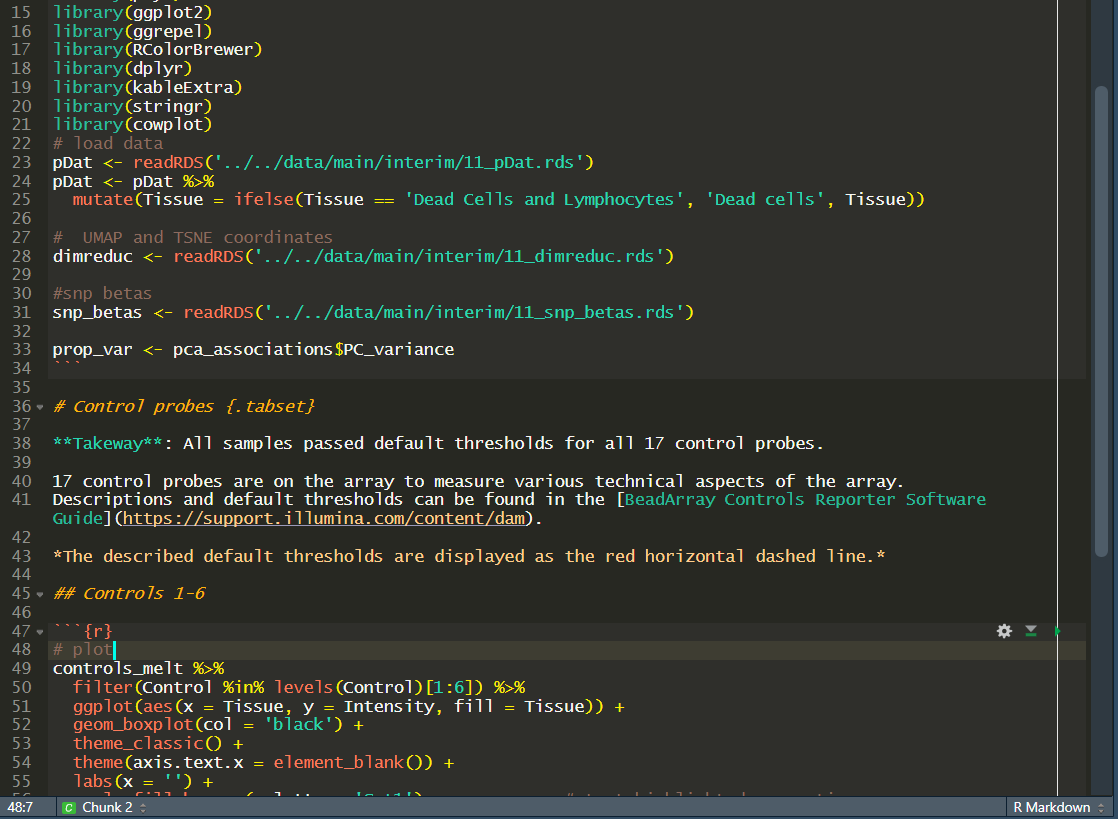Click the 'library(stringr)' line
Image resolution: width=1118 pixels, height=819 pixels.
coord(133,106)
